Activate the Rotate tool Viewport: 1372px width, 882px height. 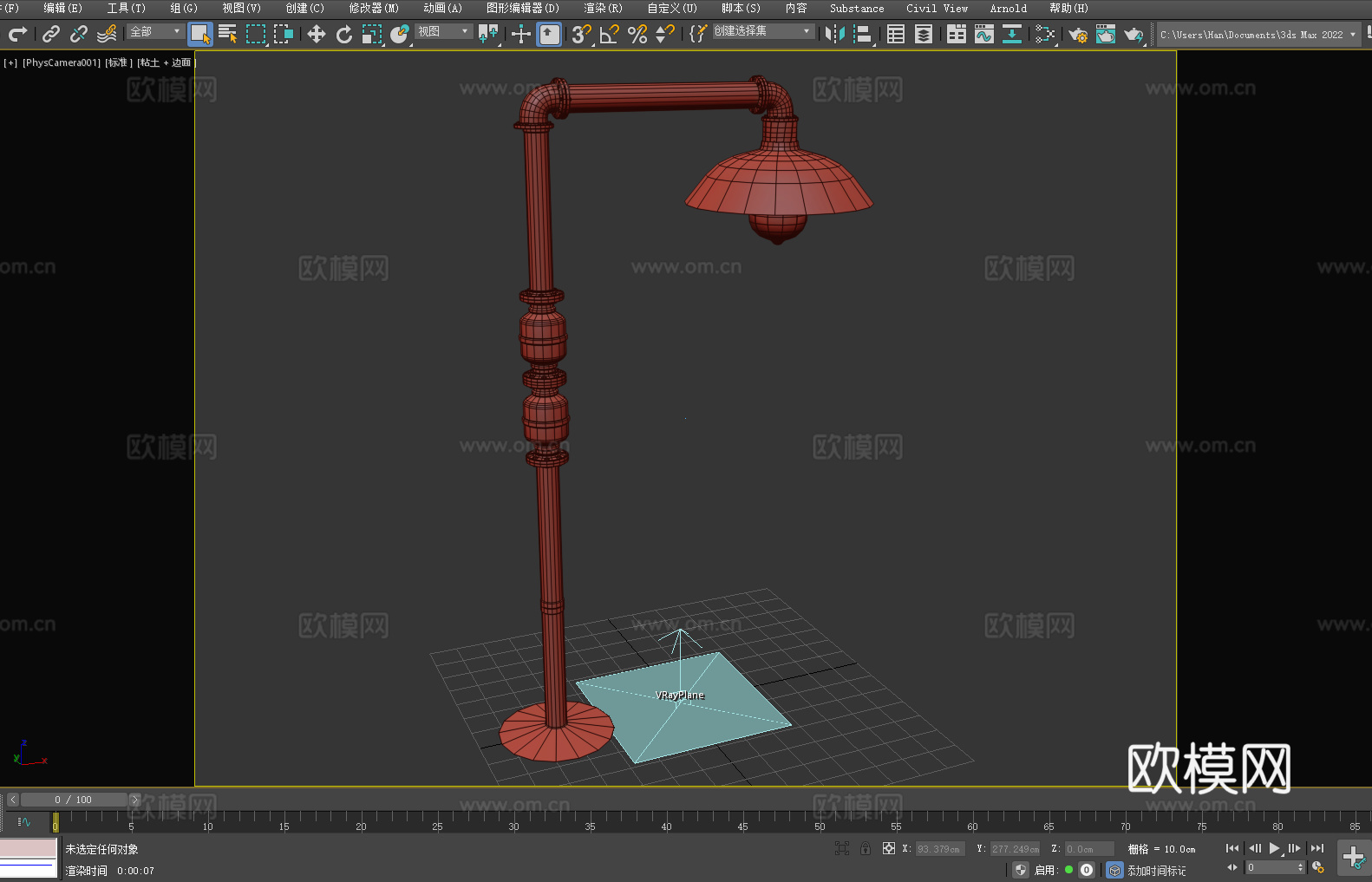point(344,35)
